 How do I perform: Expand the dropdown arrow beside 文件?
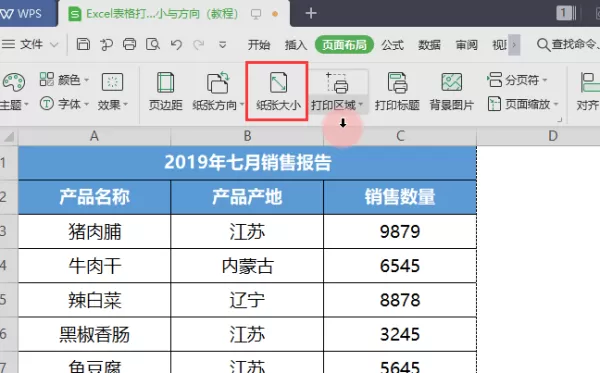coord(54,45)
